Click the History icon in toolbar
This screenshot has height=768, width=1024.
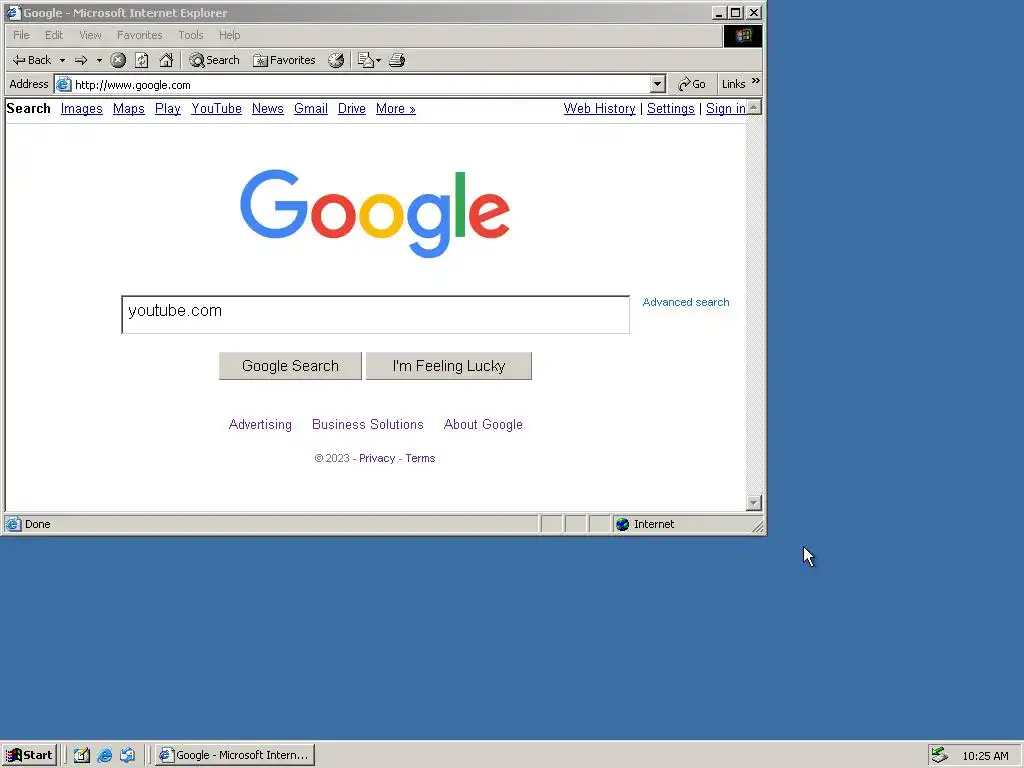[x=336, y=60]
